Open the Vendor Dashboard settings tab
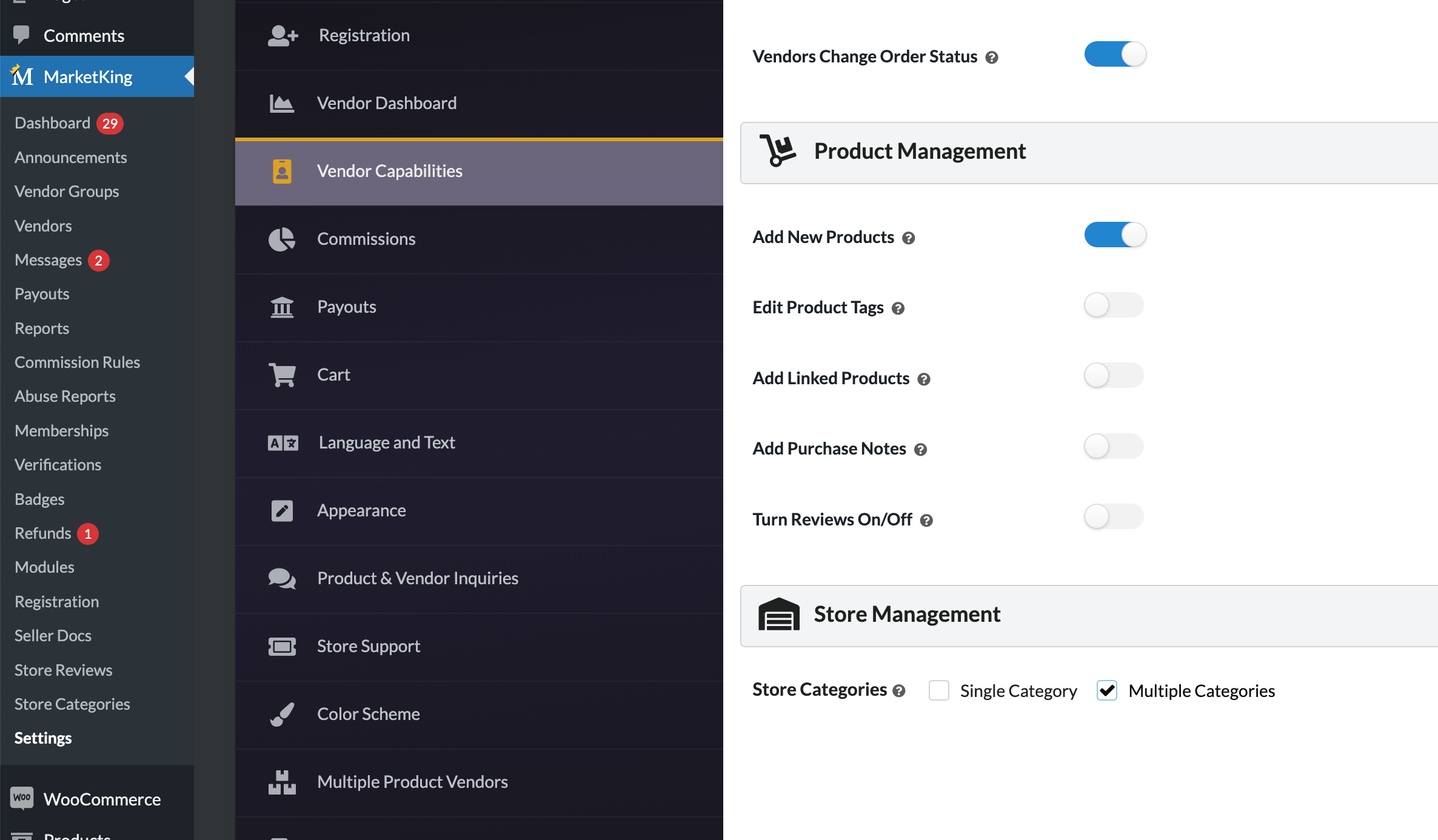This screenshot has height=840, width=1438. click(x=479, y=104)
